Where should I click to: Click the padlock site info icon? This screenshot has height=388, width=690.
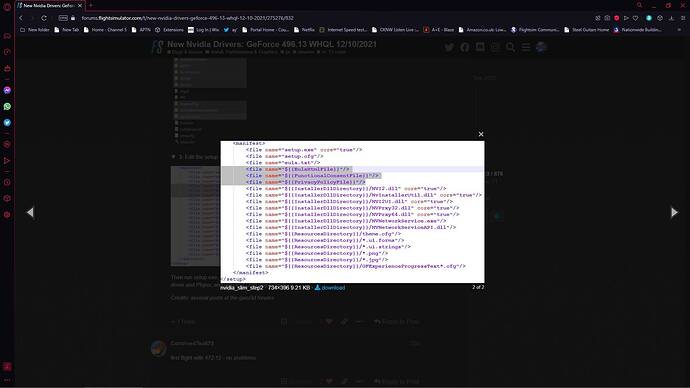(x=73, y=18)
